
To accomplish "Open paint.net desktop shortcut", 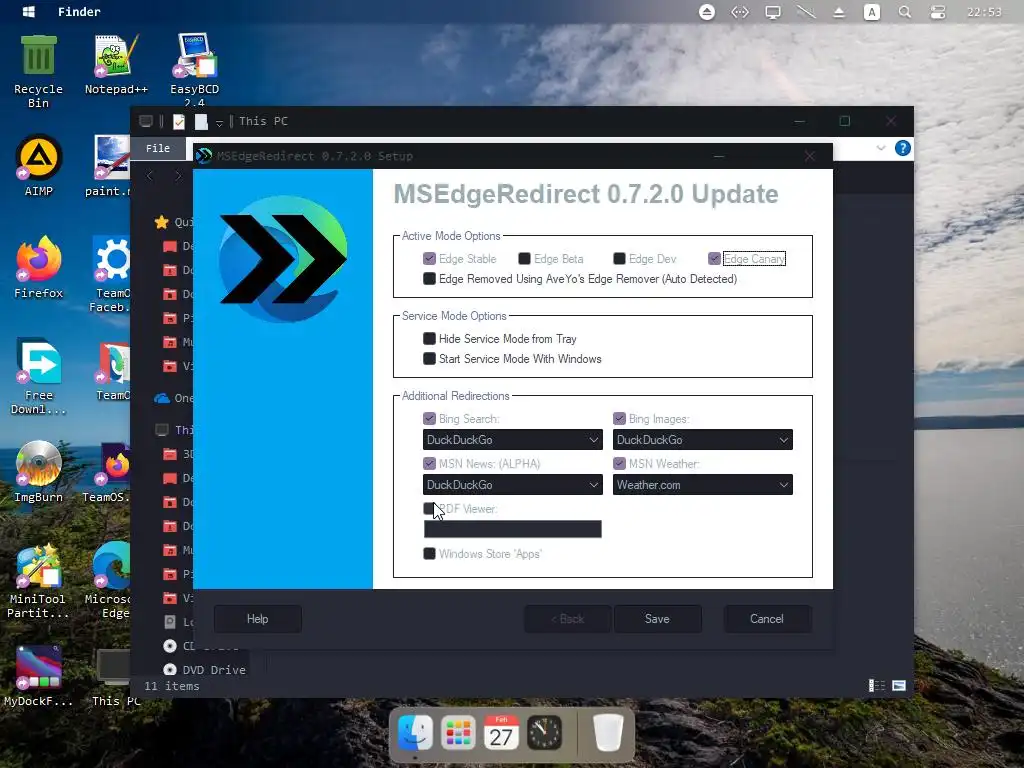I will click(111, 166).
